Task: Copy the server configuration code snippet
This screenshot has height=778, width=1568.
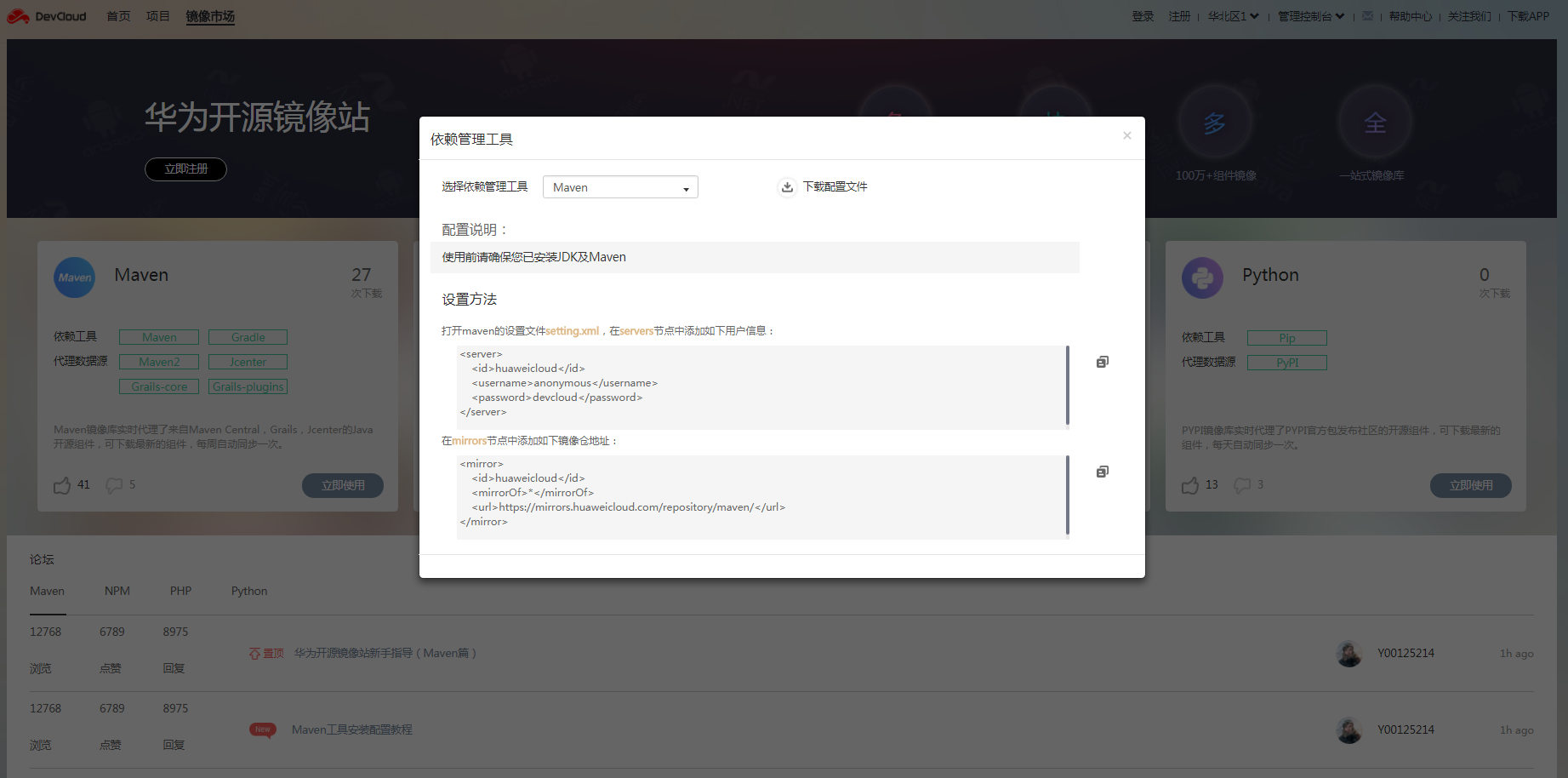Action: (x=1102, y=361)
